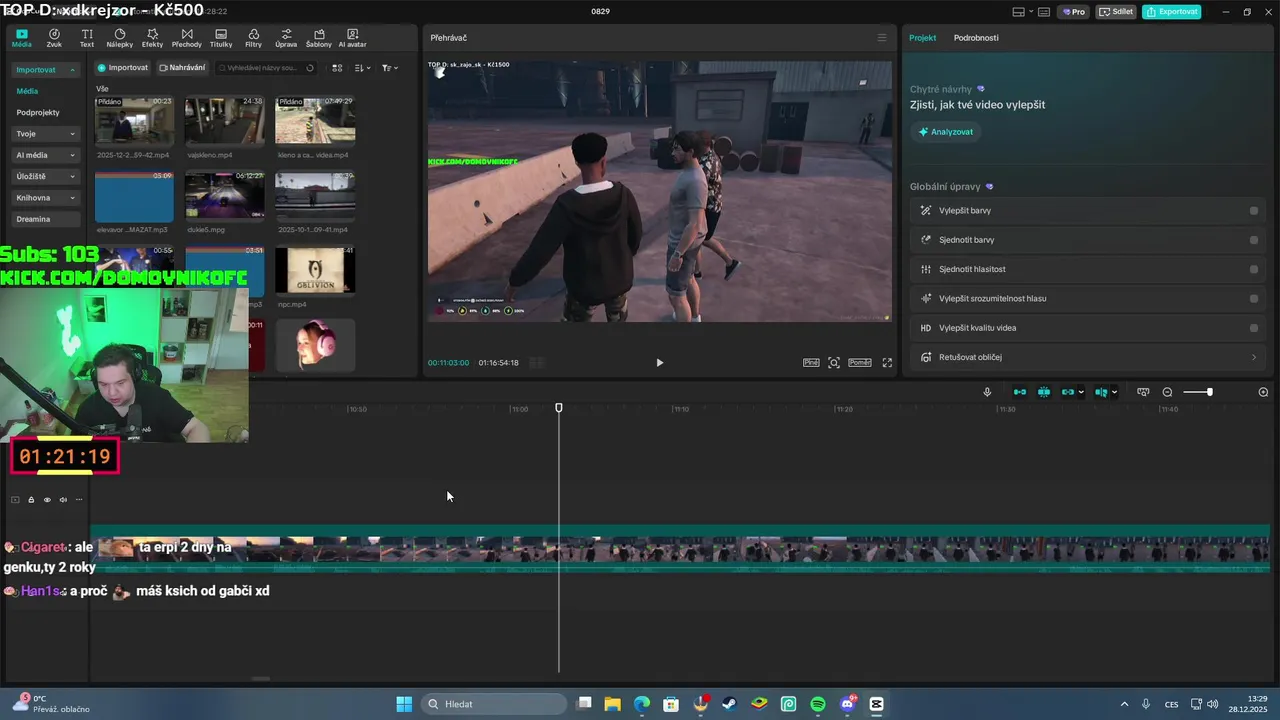Toggle the split-preview timeline button

(1101, 392)
